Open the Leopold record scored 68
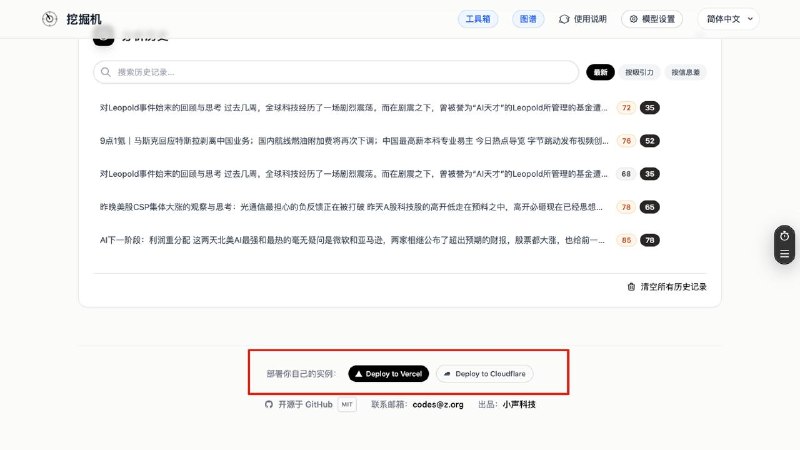800x450 pixels. (x=354, y=174)
